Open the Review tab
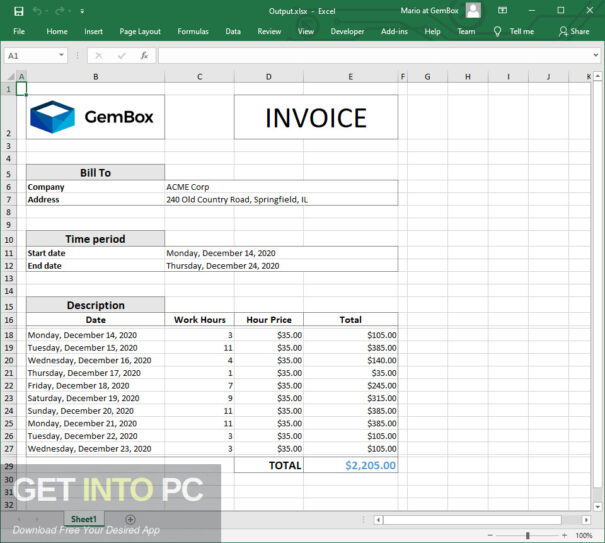 tap(269, 31)
